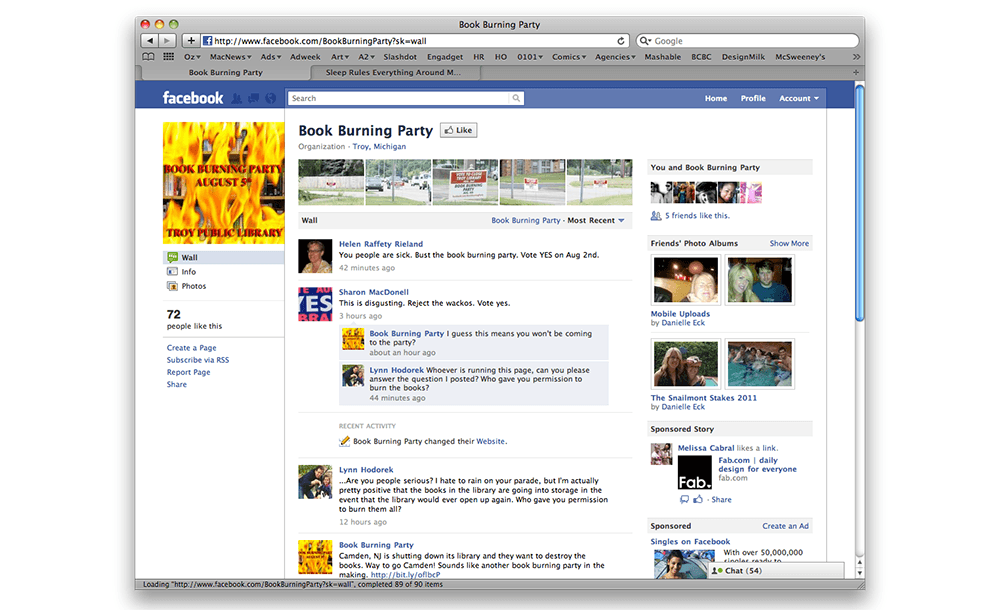Open Facebook notifications globe icon

click(x=270, y=98)
